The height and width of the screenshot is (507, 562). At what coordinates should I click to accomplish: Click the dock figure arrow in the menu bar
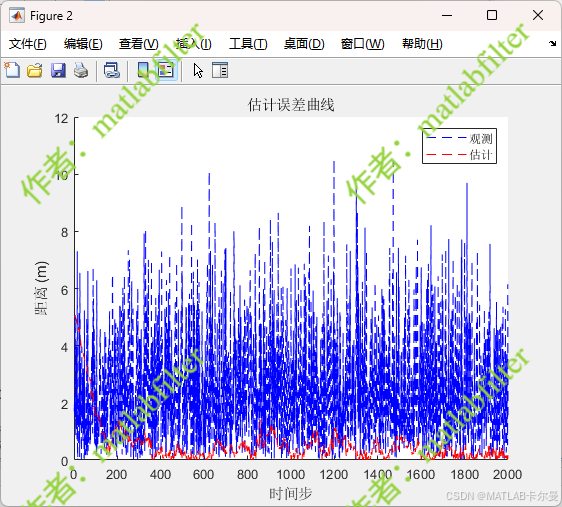552,44
